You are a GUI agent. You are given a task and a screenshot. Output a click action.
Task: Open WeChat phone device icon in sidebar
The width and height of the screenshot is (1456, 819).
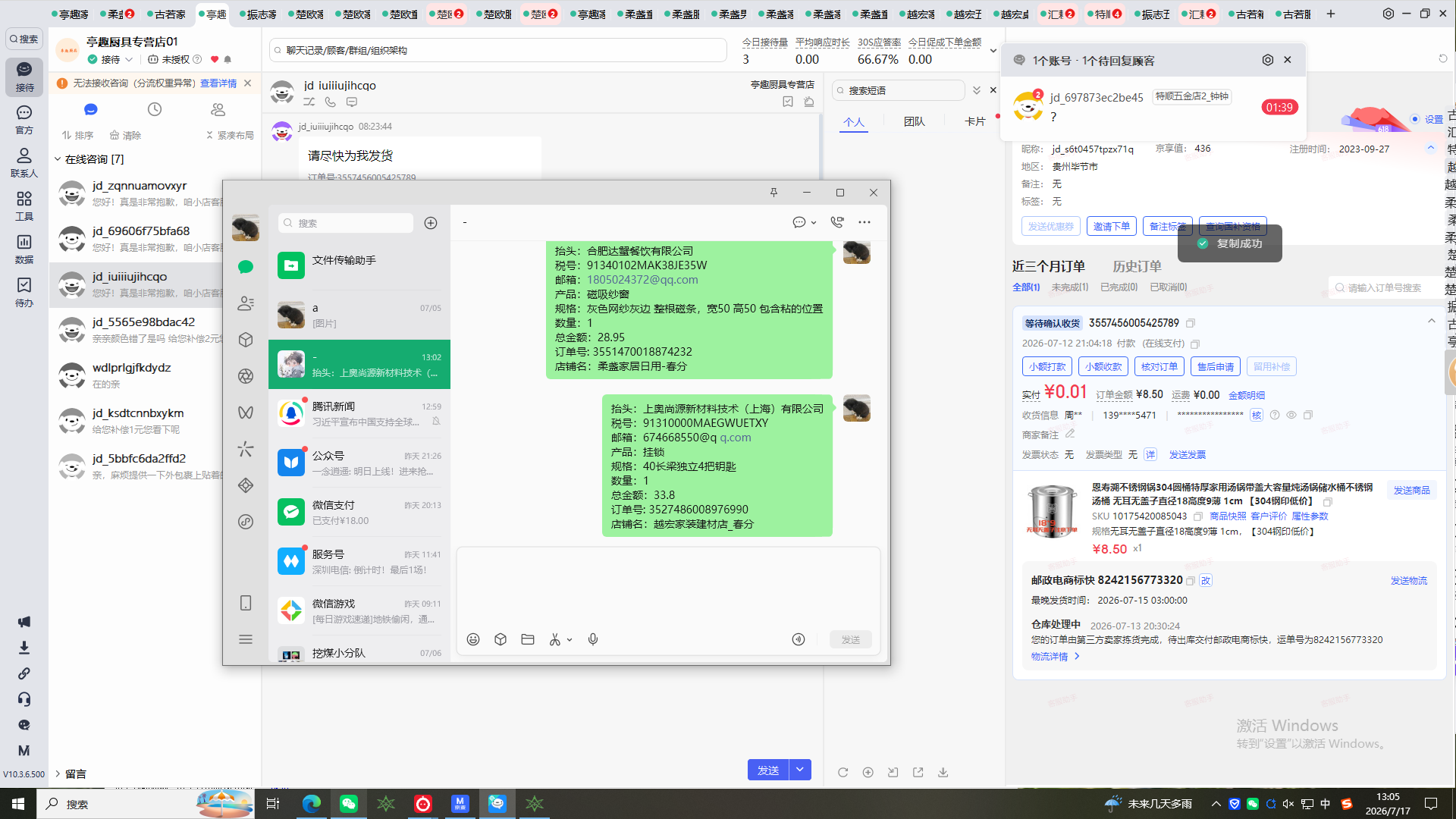click(246, 603)
